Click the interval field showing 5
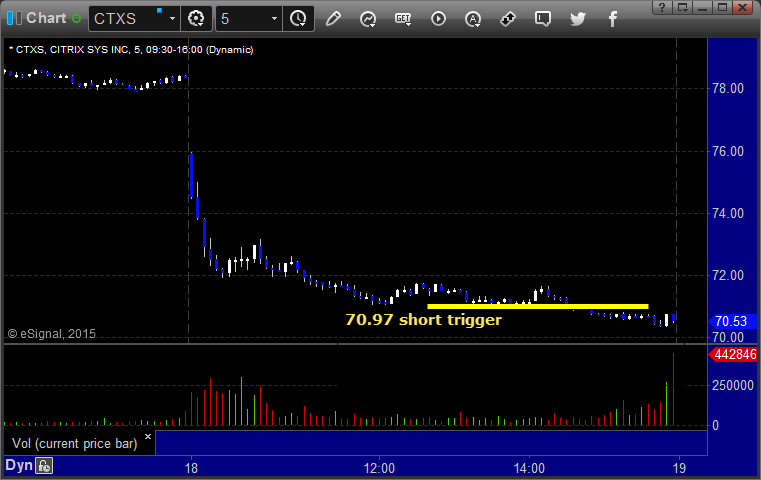Viewport: 761px width, 480px height. [243, 19]
